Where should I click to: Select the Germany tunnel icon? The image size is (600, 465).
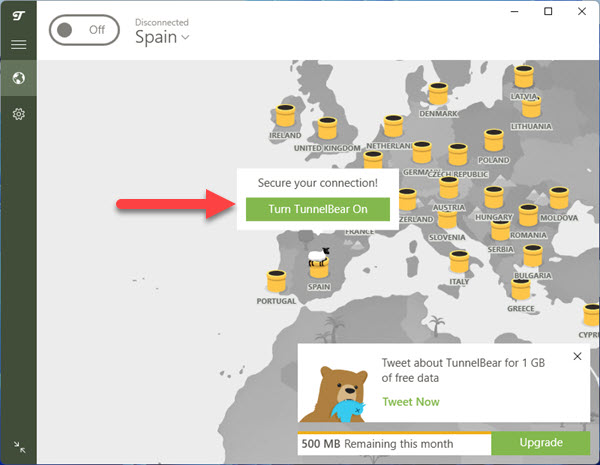pyautogui.click(x=422, y=152)
